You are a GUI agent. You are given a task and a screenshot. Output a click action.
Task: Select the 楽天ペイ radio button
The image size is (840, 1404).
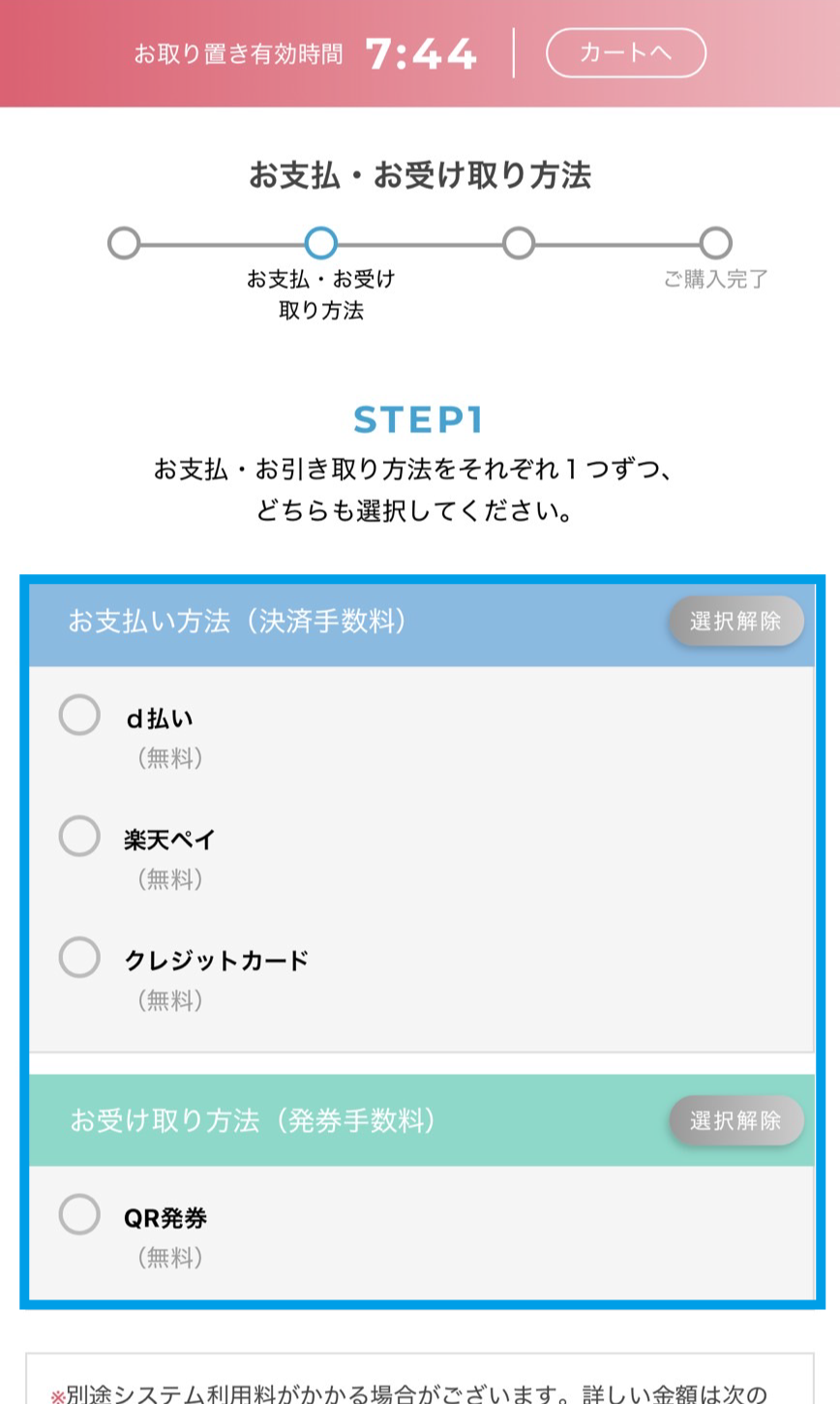[x=79, y=836]
